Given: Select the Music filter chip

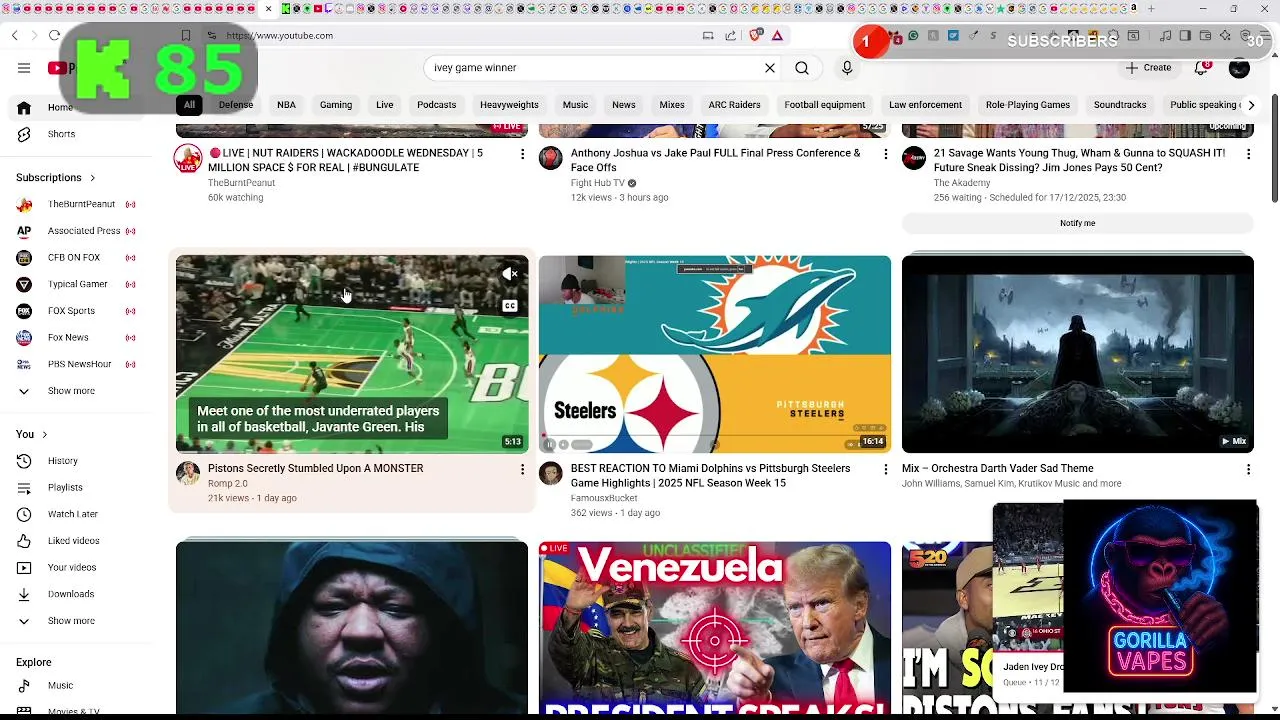Looking at the screenshot, I should point(575,105).
